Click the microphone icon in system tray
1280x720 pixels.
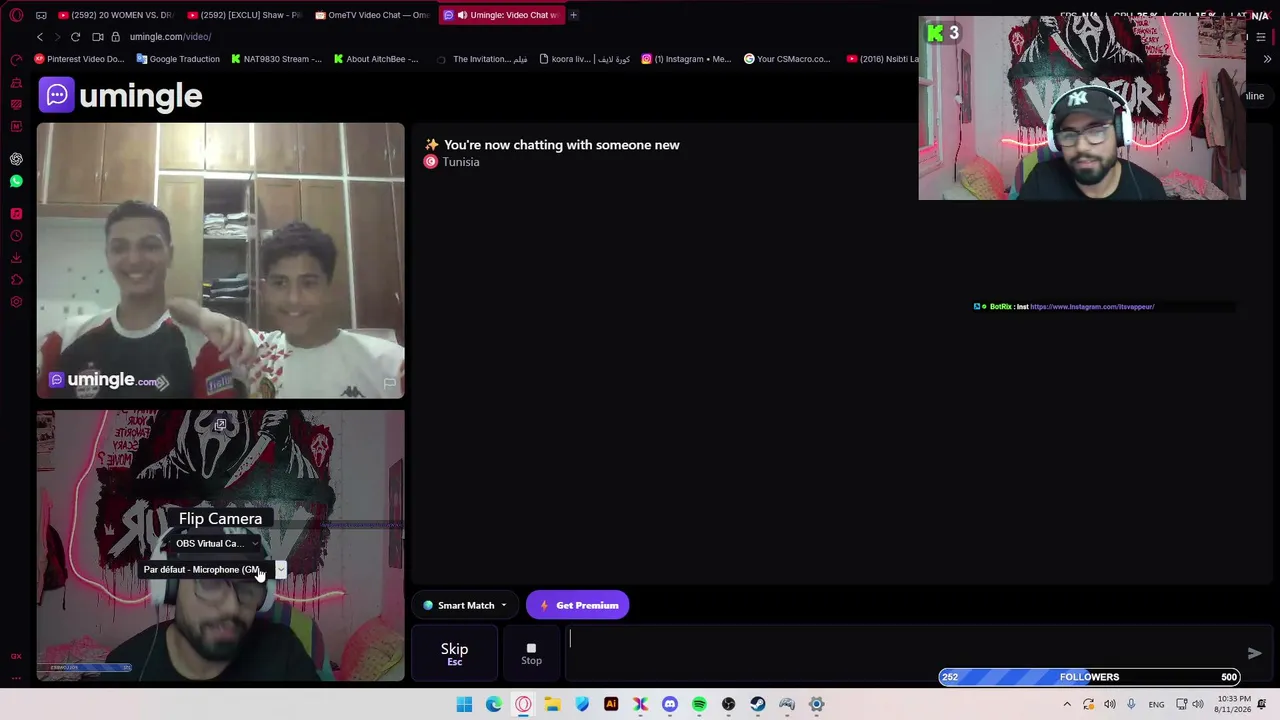[1131, 704]
